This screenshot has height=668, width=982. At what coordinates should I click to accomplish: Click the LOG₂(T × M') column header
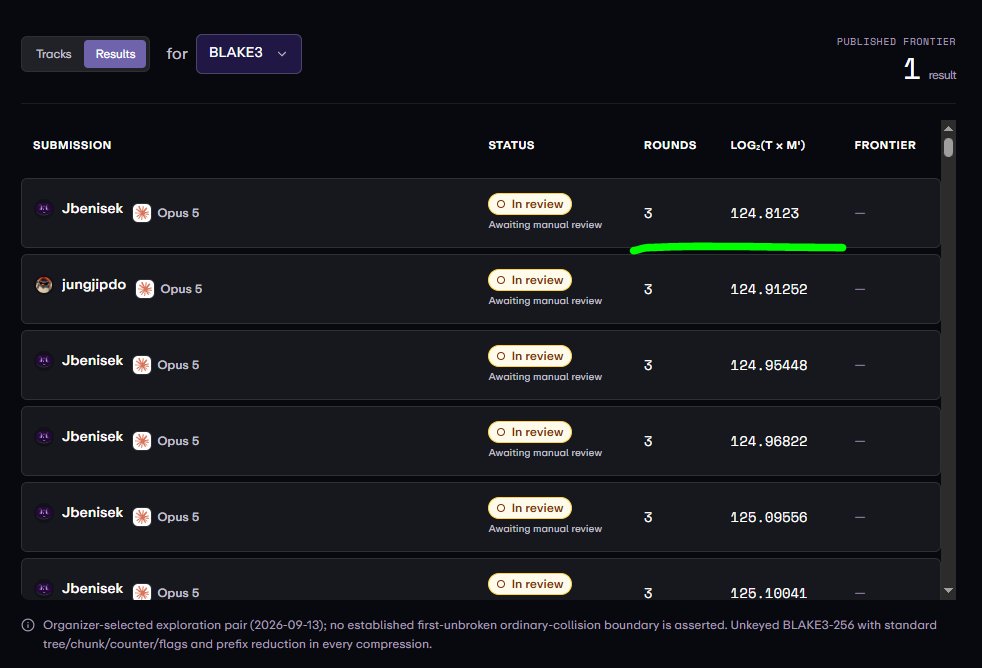point(768,145)
